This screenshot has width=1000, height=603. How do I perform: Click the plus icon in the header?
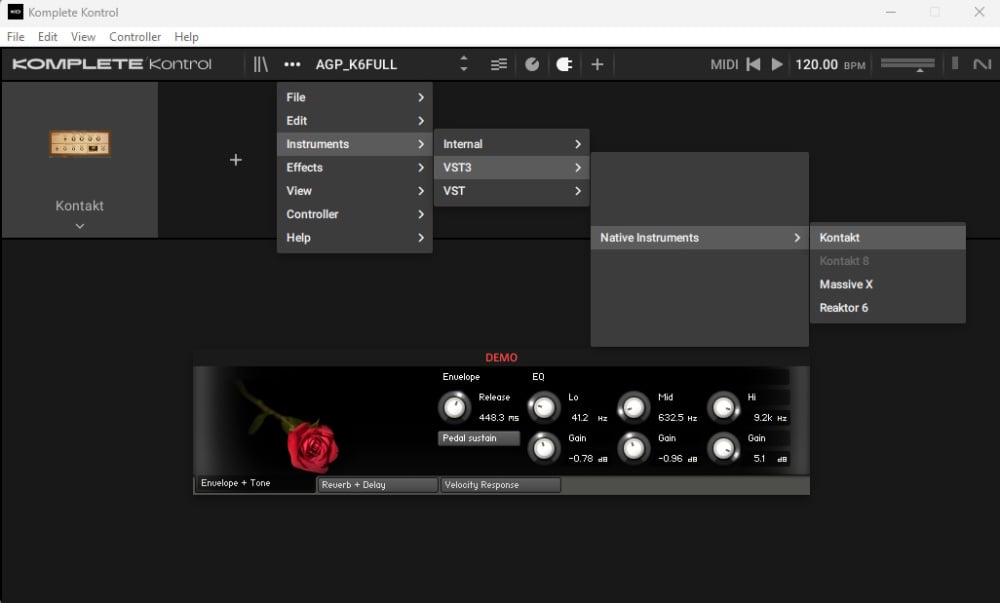(597, 64)
